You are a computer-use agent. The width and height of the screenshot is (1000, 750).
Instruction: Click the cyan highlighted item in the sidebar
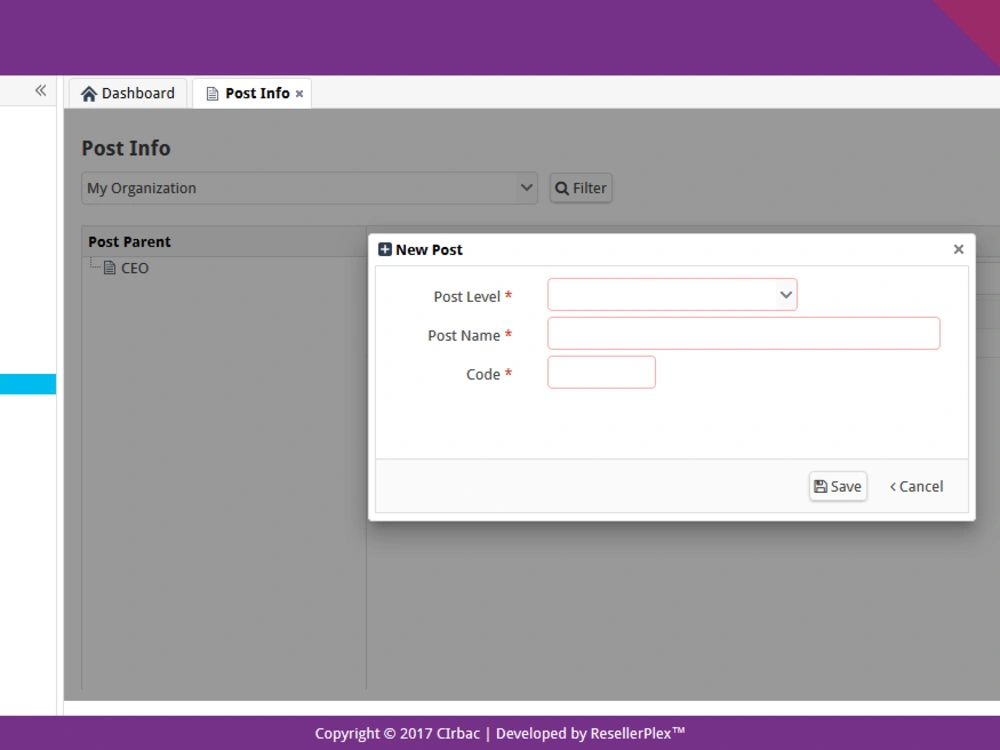click(28, 383)
